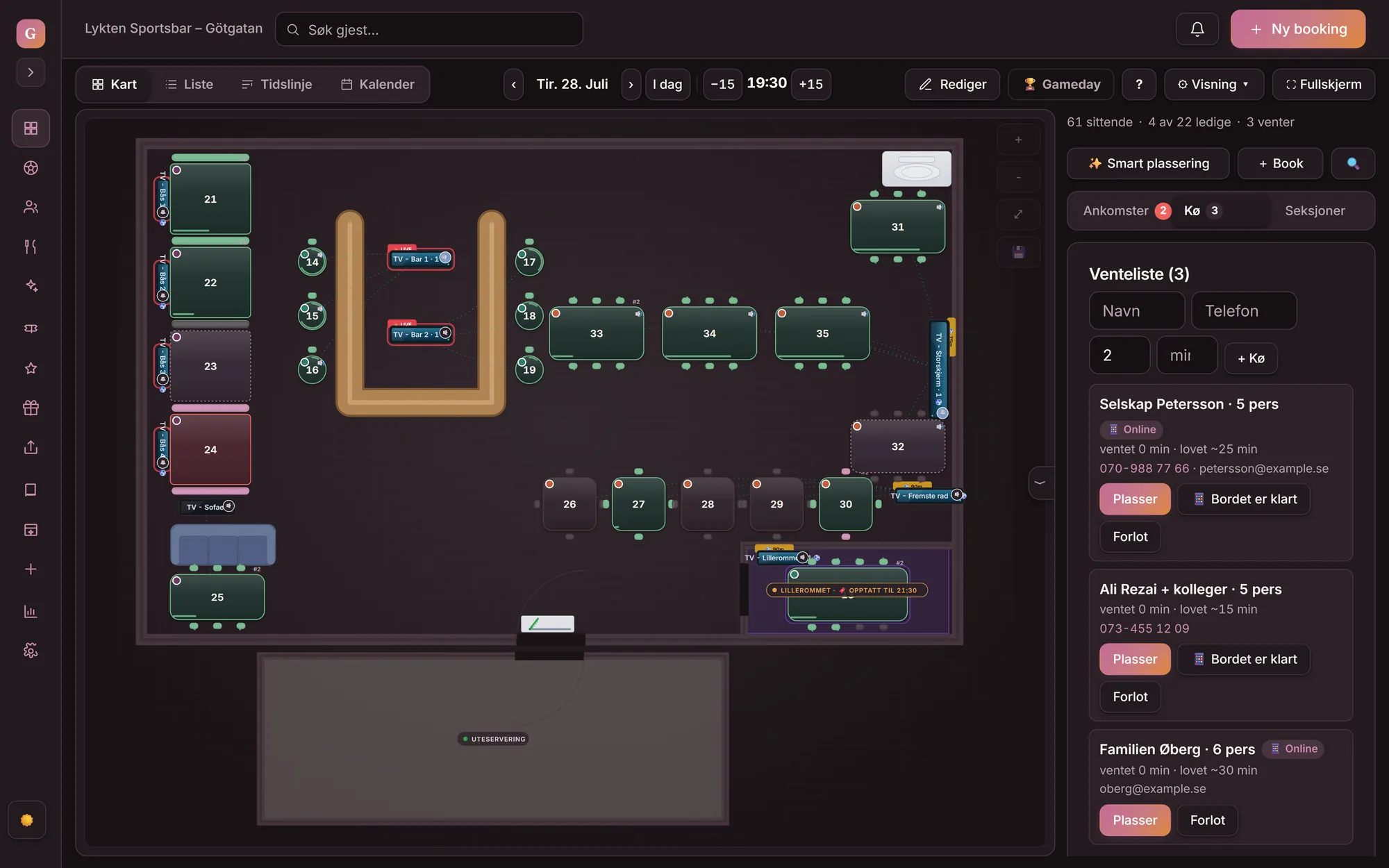This screenshot has height=868, width=1389.
Task: Go to next day arrow
Action: coord(631,84)
